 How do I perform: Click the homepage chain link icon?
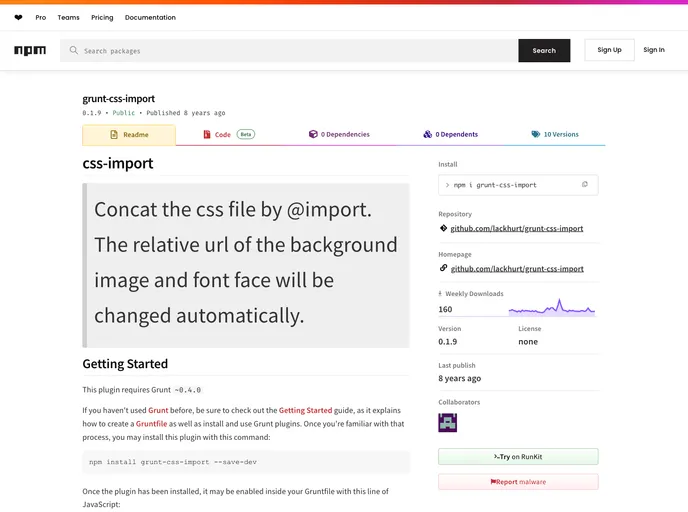coord(443,268)
